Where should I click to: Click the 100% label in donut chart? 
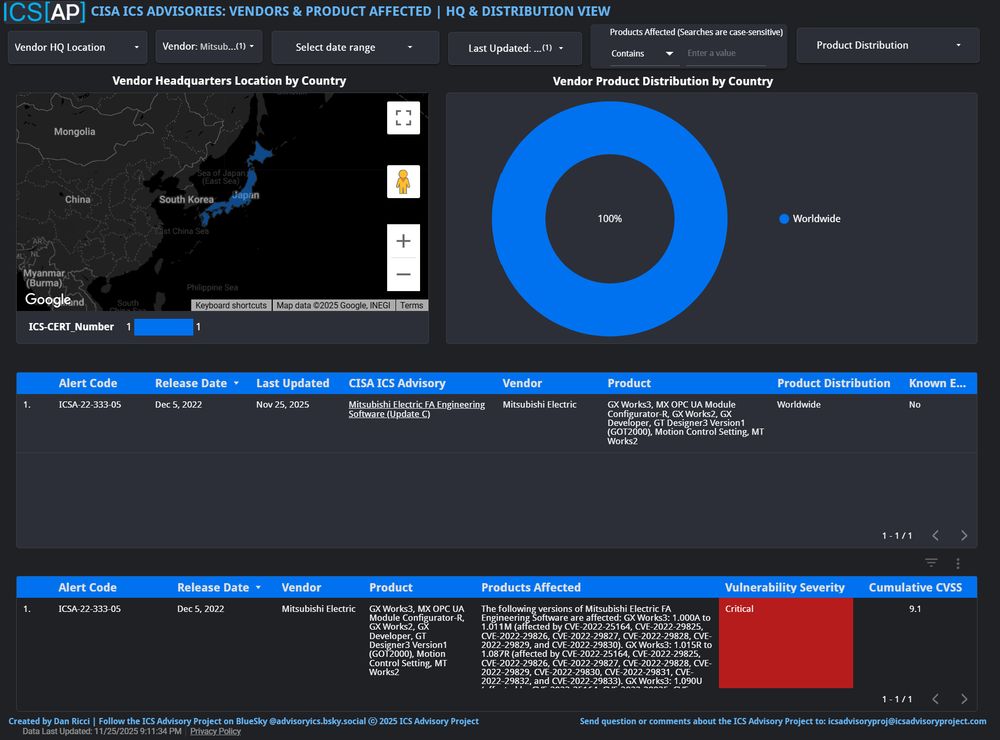[610, 219]
